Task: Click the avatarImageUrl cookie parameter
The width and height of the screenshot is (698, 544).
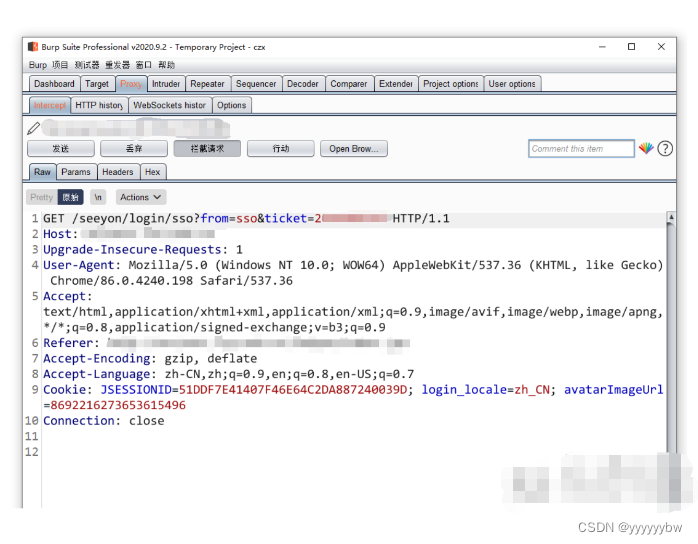Action: click(x=613, y=390)
